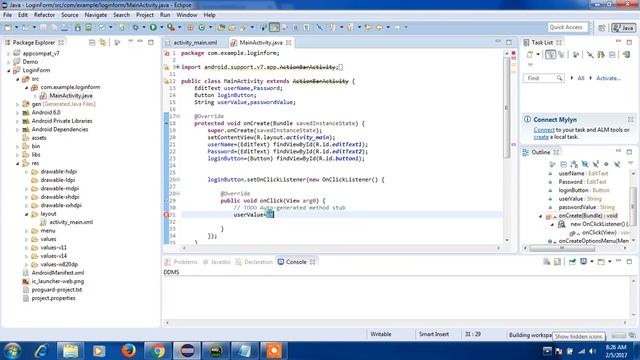
Task: Toggle Hide Fields icon in Outline toolbar
Action: tap(585, 164)
